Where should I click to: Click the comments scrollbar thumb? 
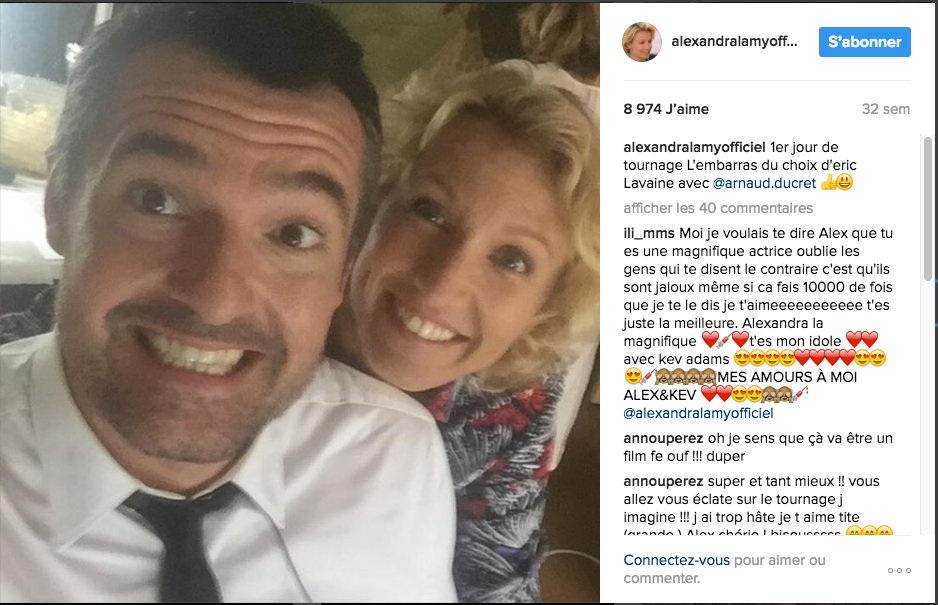pyautogui.click(x=927, y=209)
